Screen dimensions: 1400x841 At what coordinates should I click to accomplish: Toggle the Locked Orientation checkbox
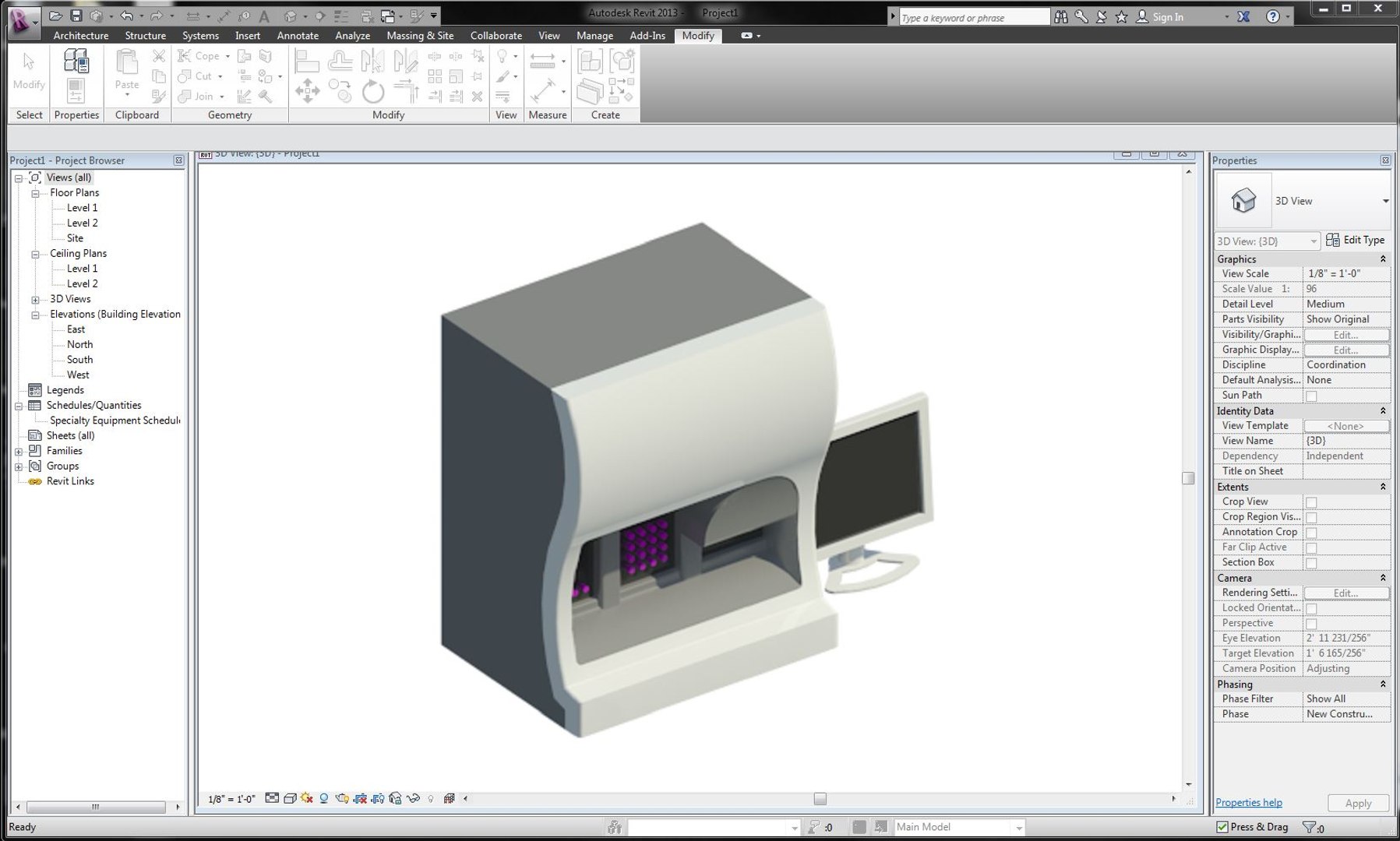pos(1311,609)
